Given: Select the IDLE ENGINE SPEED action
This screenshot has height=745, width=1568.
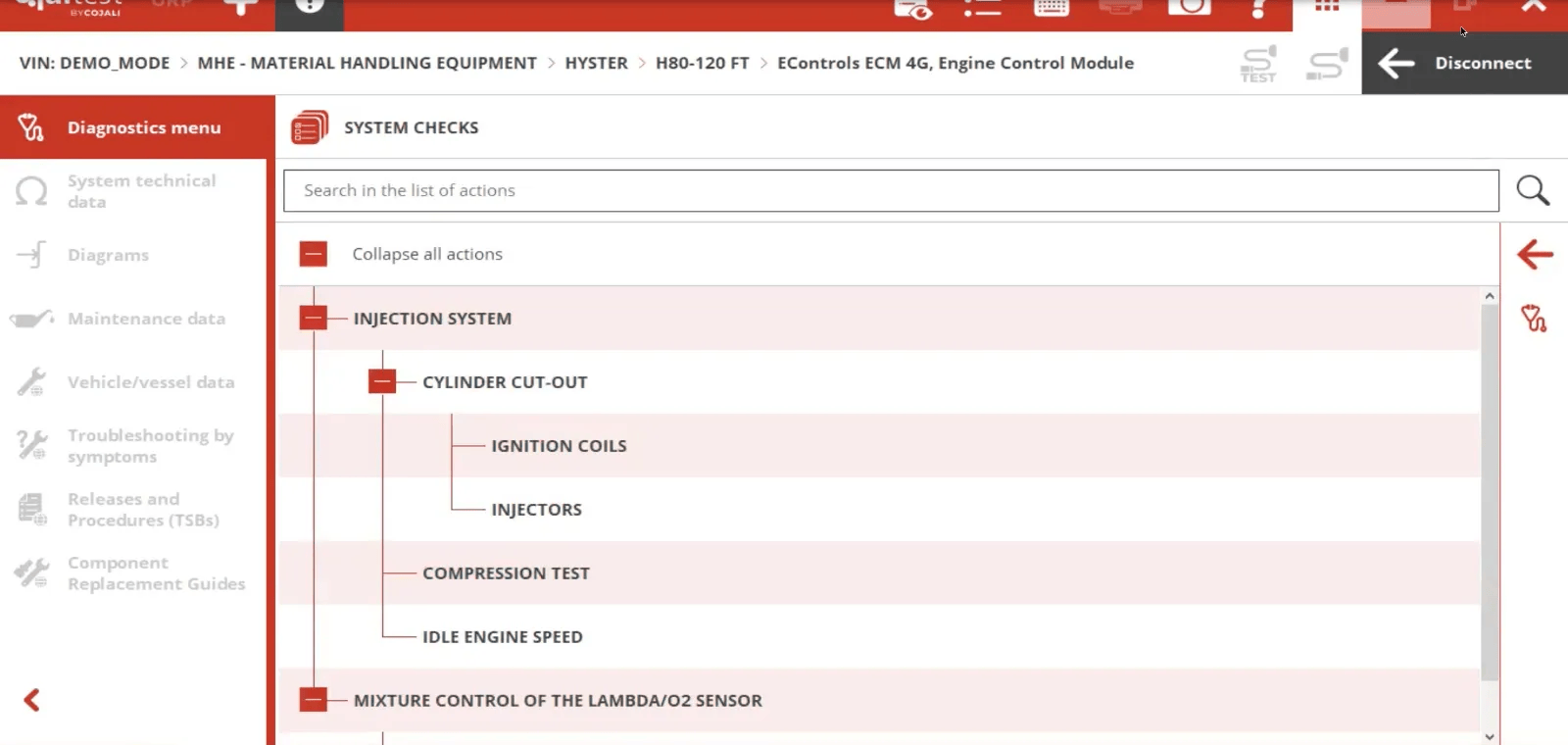Looking at the screenshot, I should click(503, 637).
